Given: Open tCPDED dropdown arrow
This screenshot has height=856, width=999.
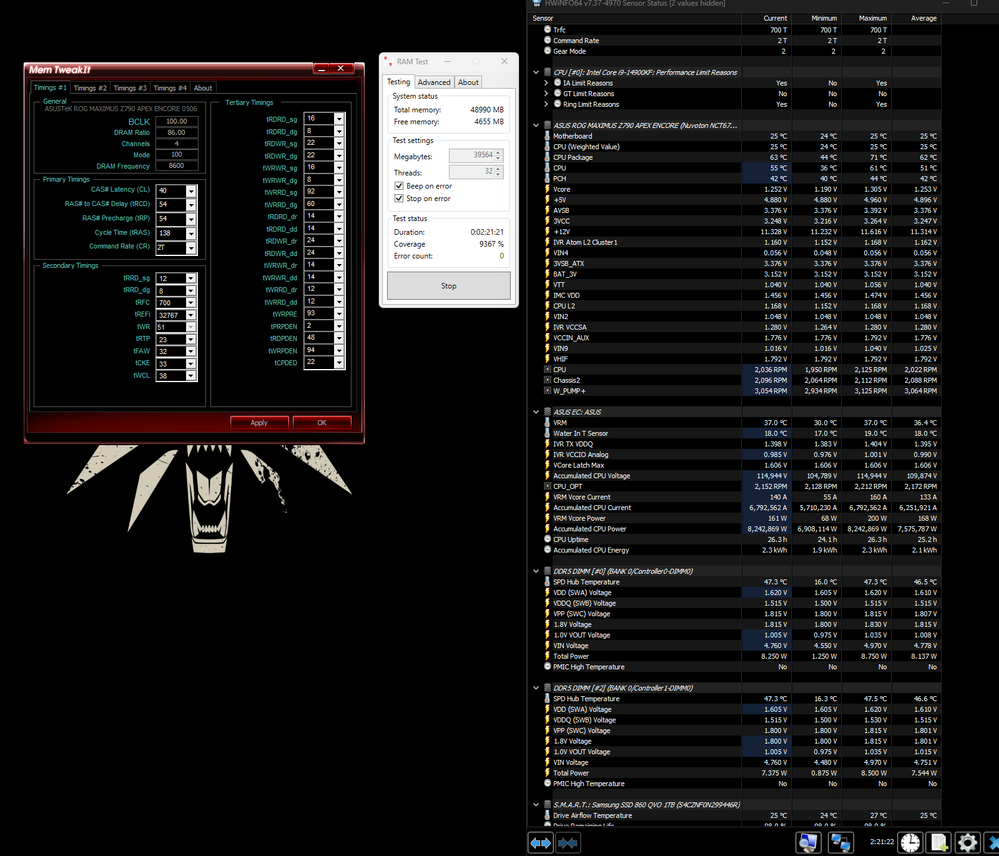Looking at the screenshot, I should pos(339,362).
